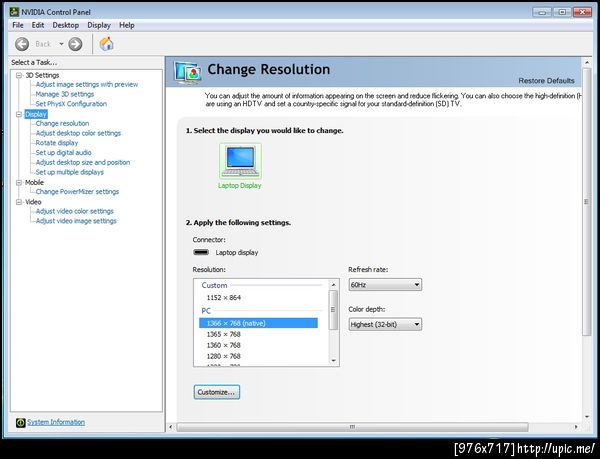Click main panel vertical scroll up arrow
Screen dimensions: 600x459
coord(587,62)
